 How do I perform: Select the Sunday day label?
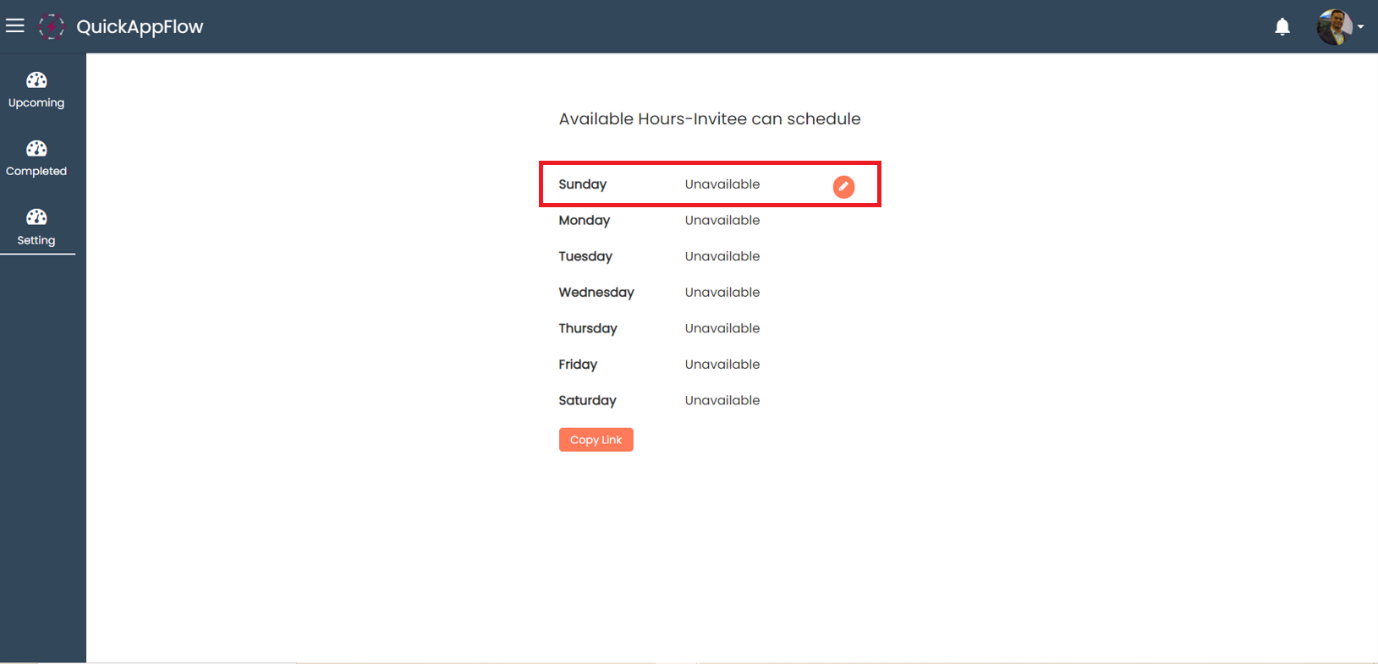tap(582, 185)
